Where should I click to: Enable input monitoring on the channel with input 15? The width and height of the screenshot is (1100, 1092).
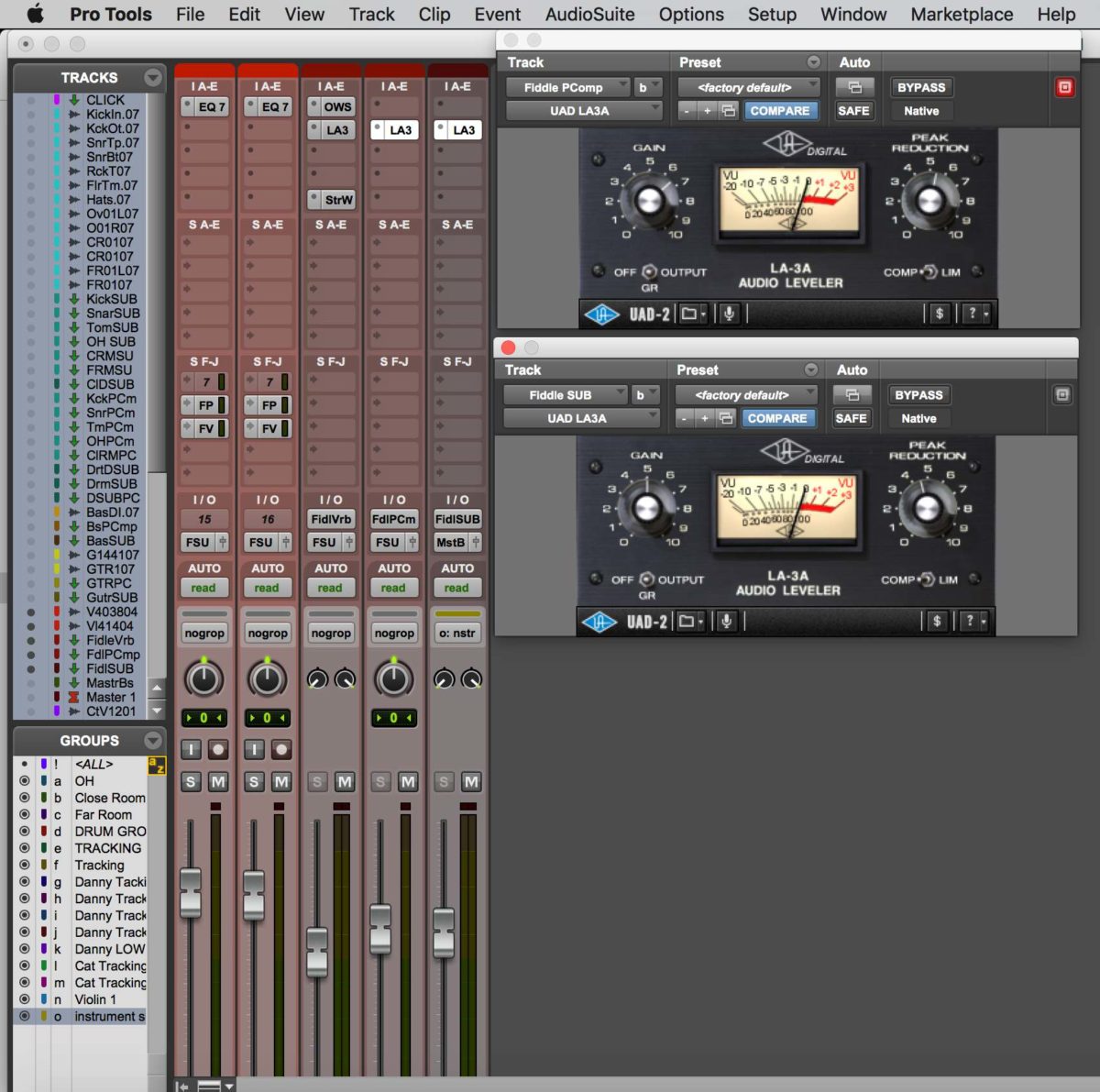(x=191, y=749)
